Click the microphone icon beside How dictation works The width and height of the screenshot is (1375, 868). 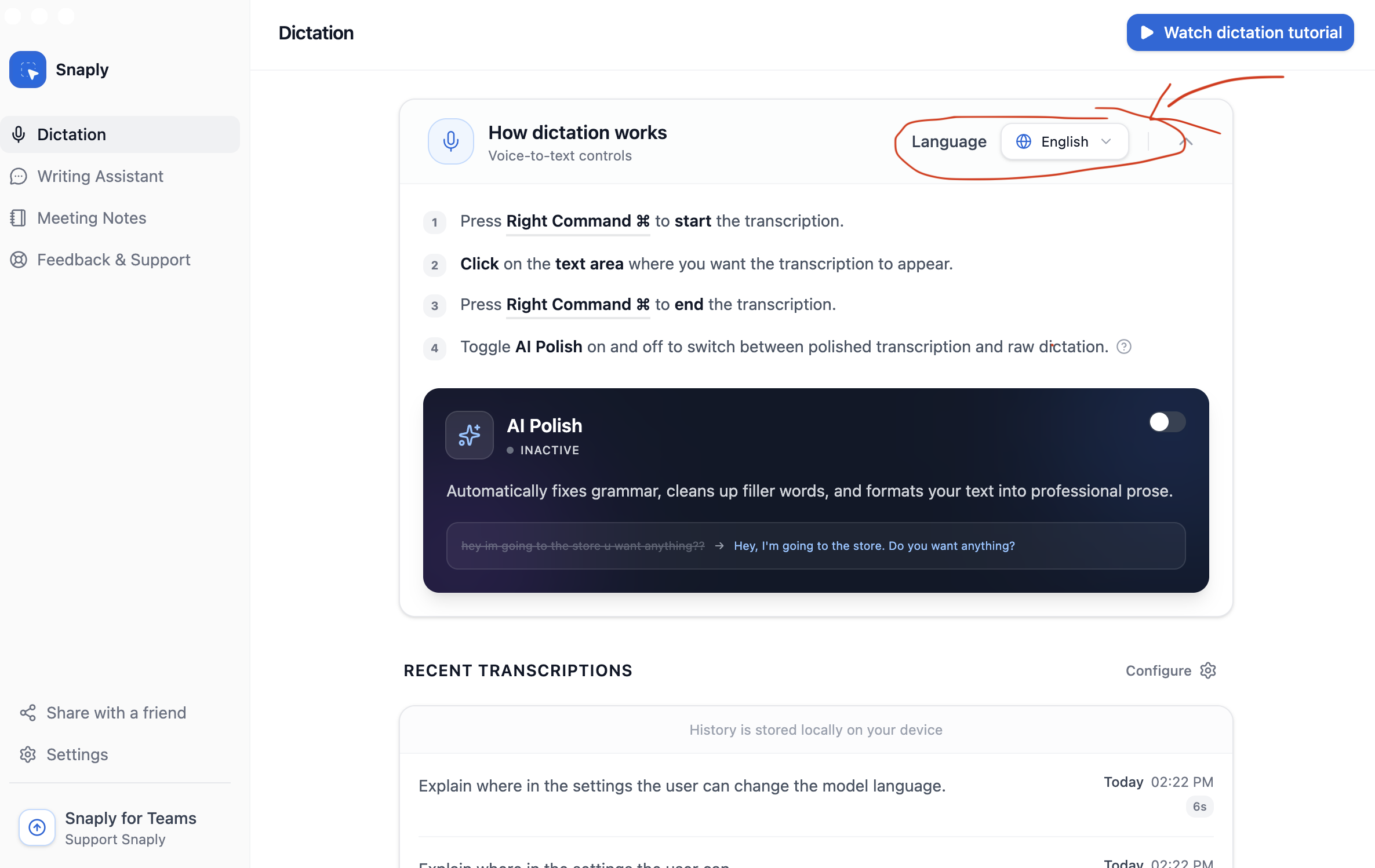[x=450, y=141]
